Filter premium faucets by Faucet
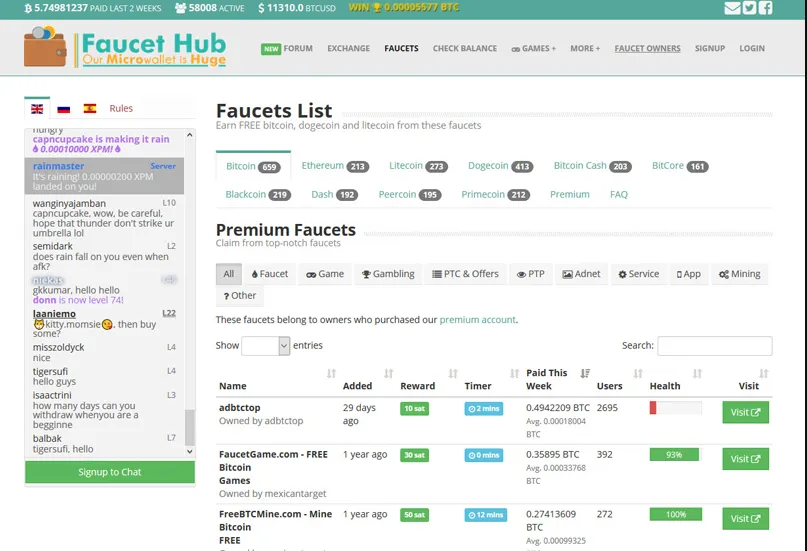This screenshot has width=807, height=551. click(269, 274)
